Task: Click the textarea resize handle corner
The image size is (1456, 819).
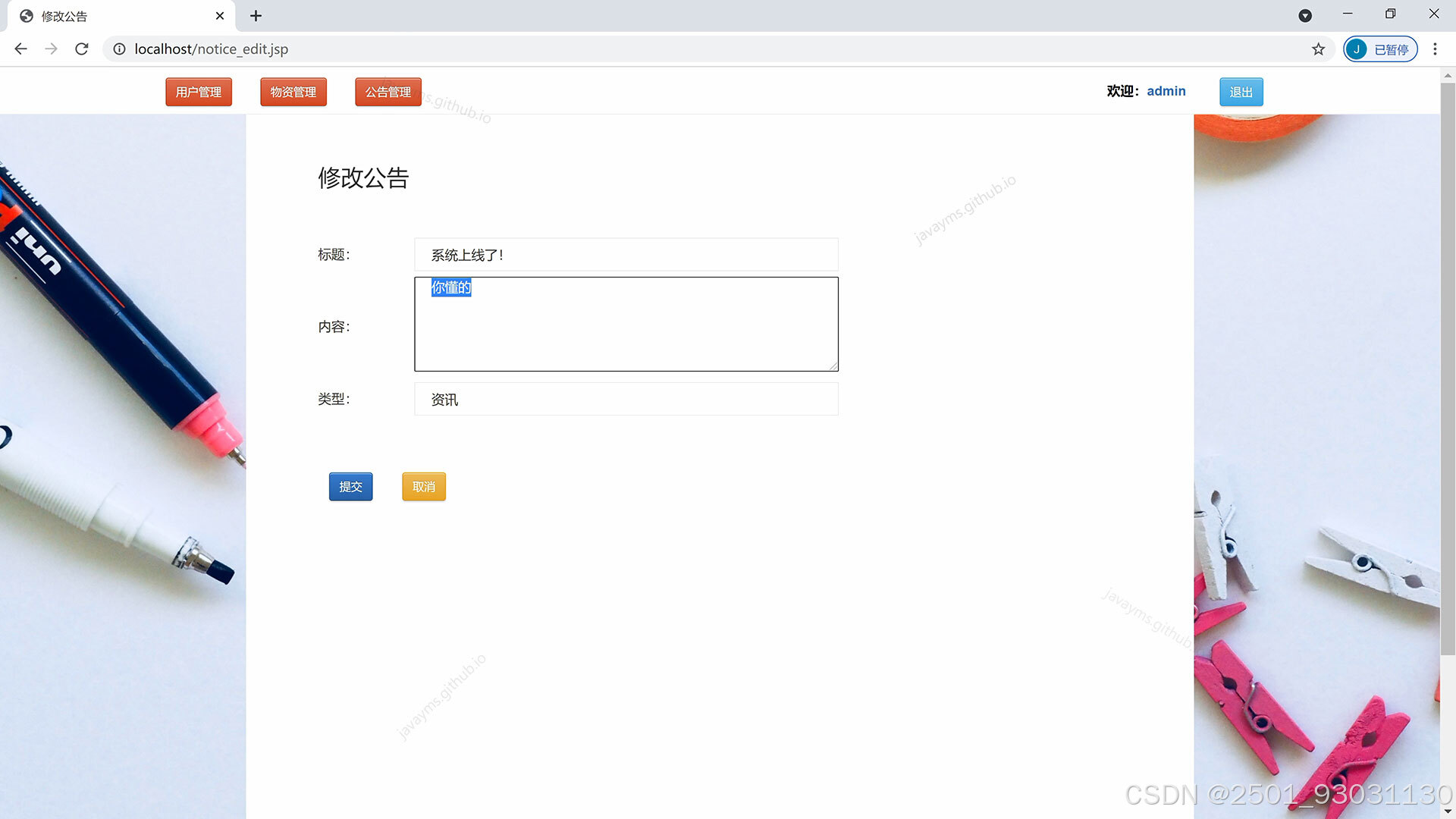Action: (x=833, y=366)
